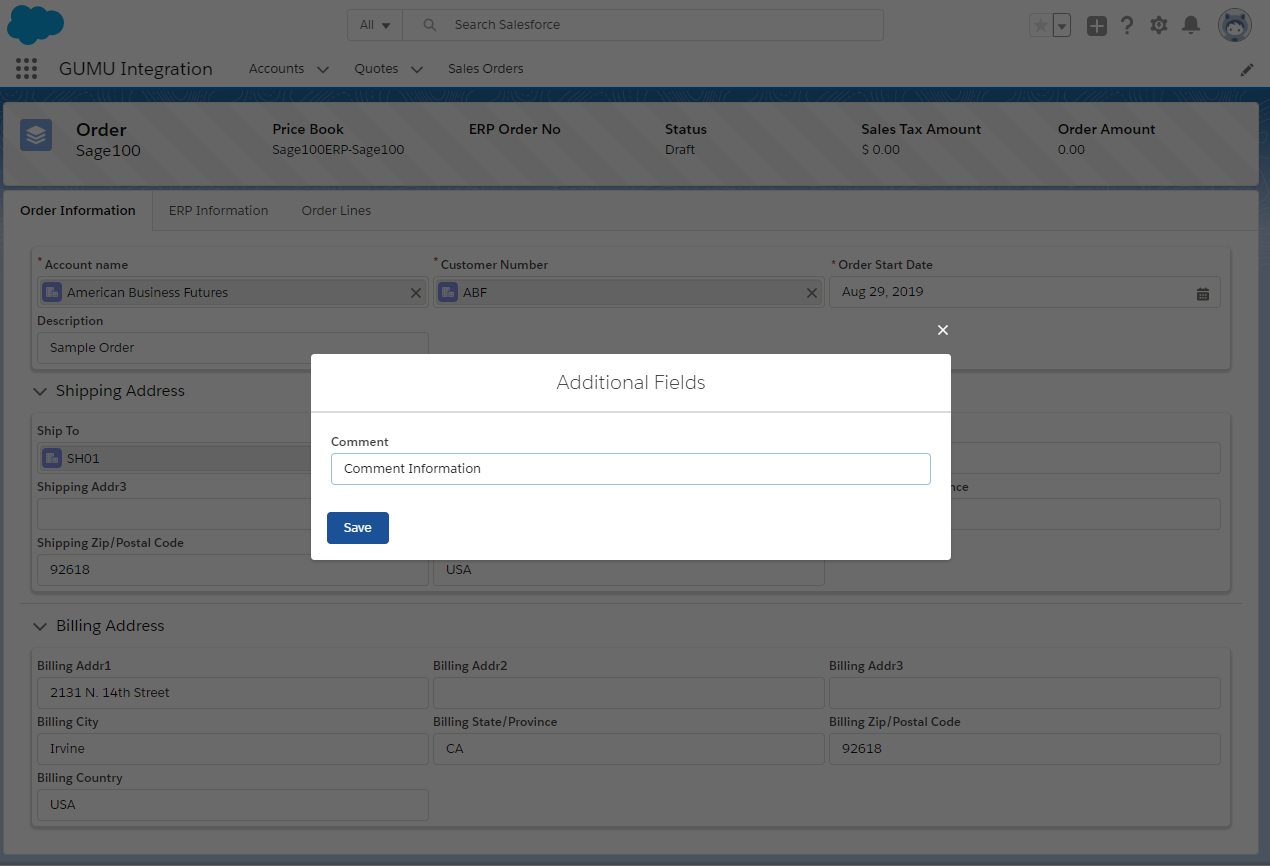Image resolution: width=1270 pixels, height=866 pixels.
Task: Click the empty Billing Addr3 field
Action: 1024,693
